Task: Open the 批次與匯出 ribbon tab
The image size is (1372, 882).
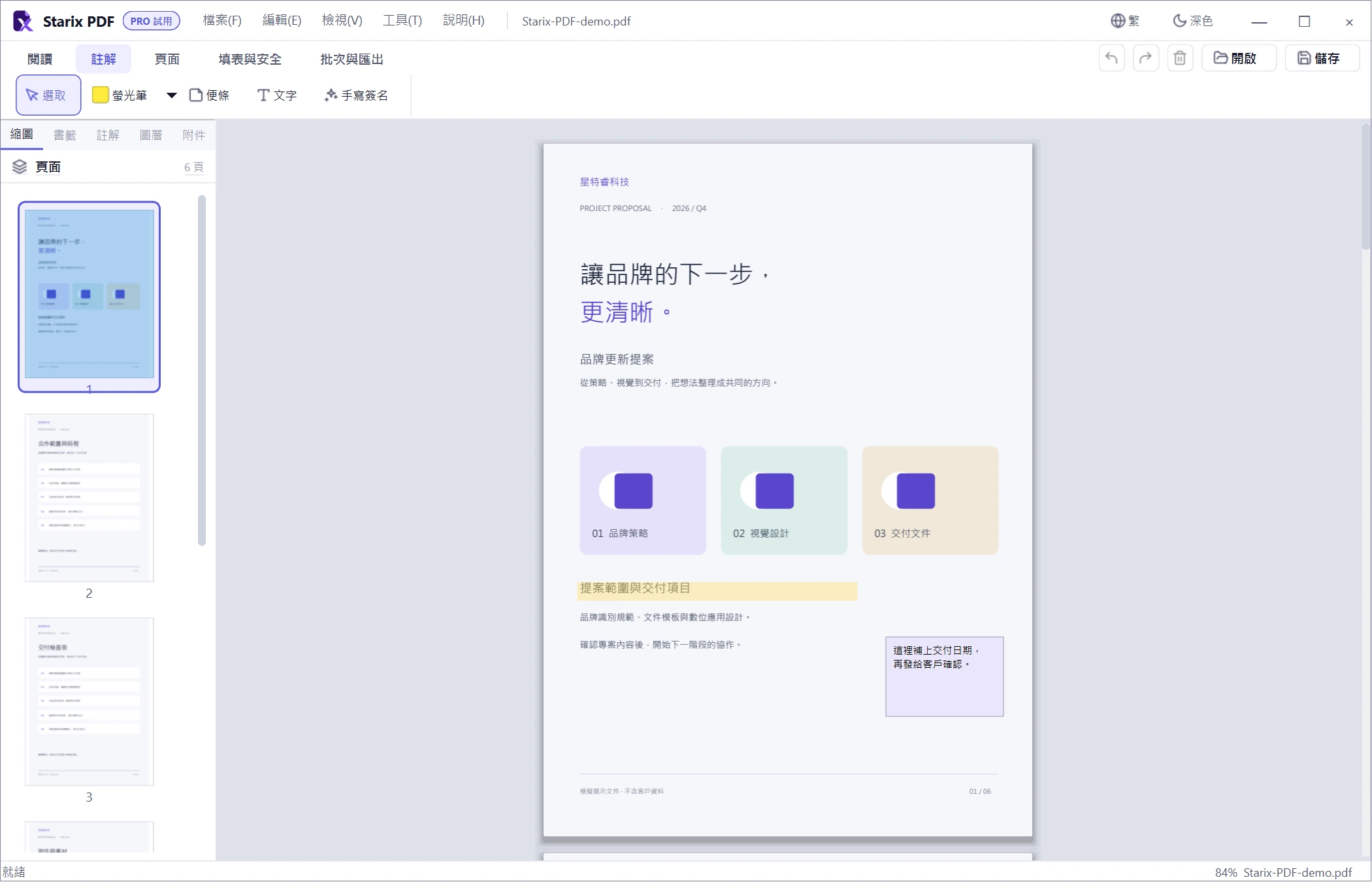Action: tap(351, 59)
